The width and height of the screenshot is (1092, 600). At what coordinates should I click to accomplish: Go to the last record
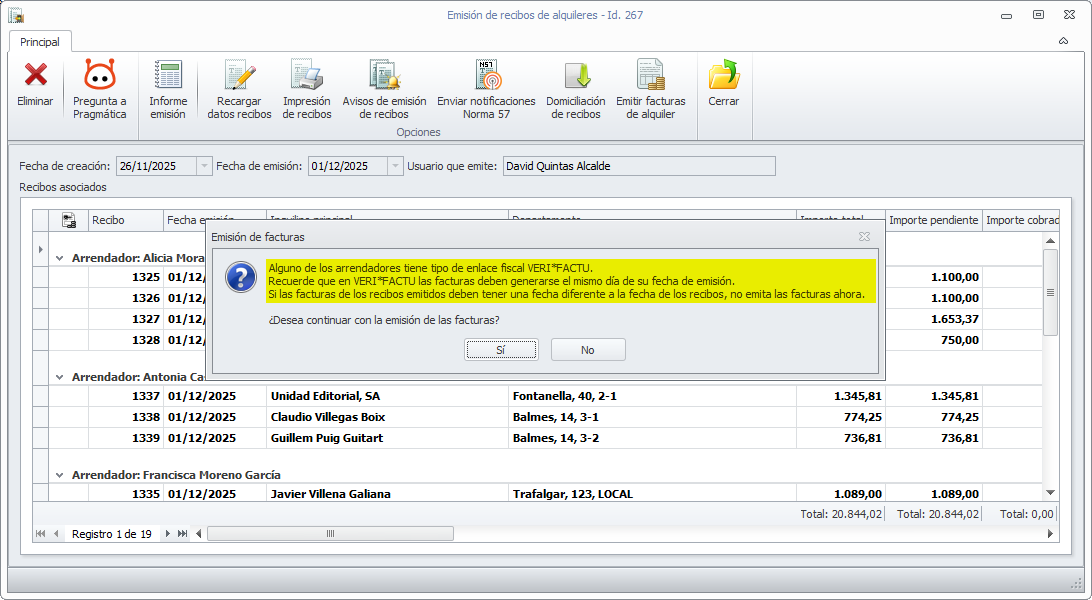click(x=182, y=534)
